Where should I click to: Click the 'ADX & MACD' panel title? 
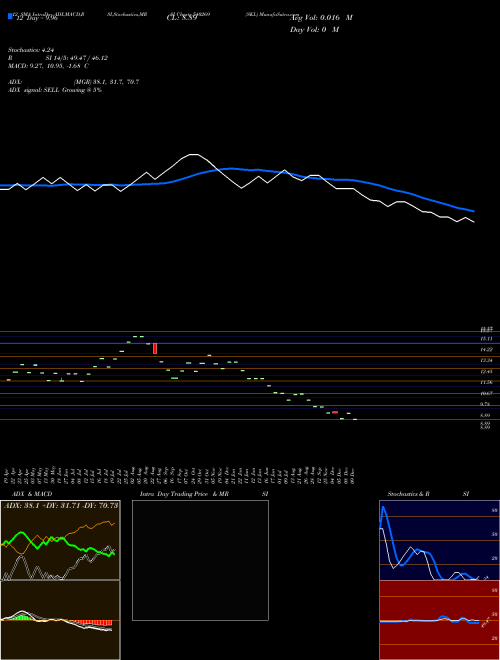pos(32,494)
